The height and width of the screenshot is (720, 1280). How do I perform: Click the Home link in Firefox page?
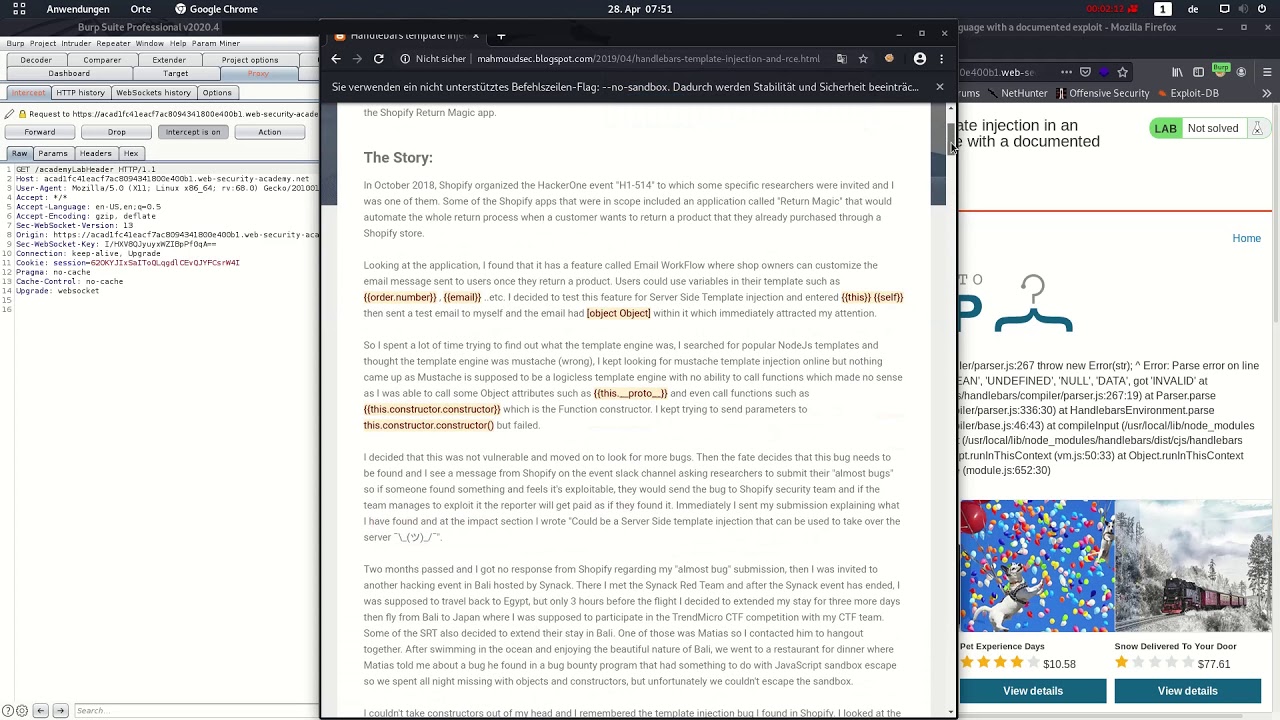pos(1246,238)
